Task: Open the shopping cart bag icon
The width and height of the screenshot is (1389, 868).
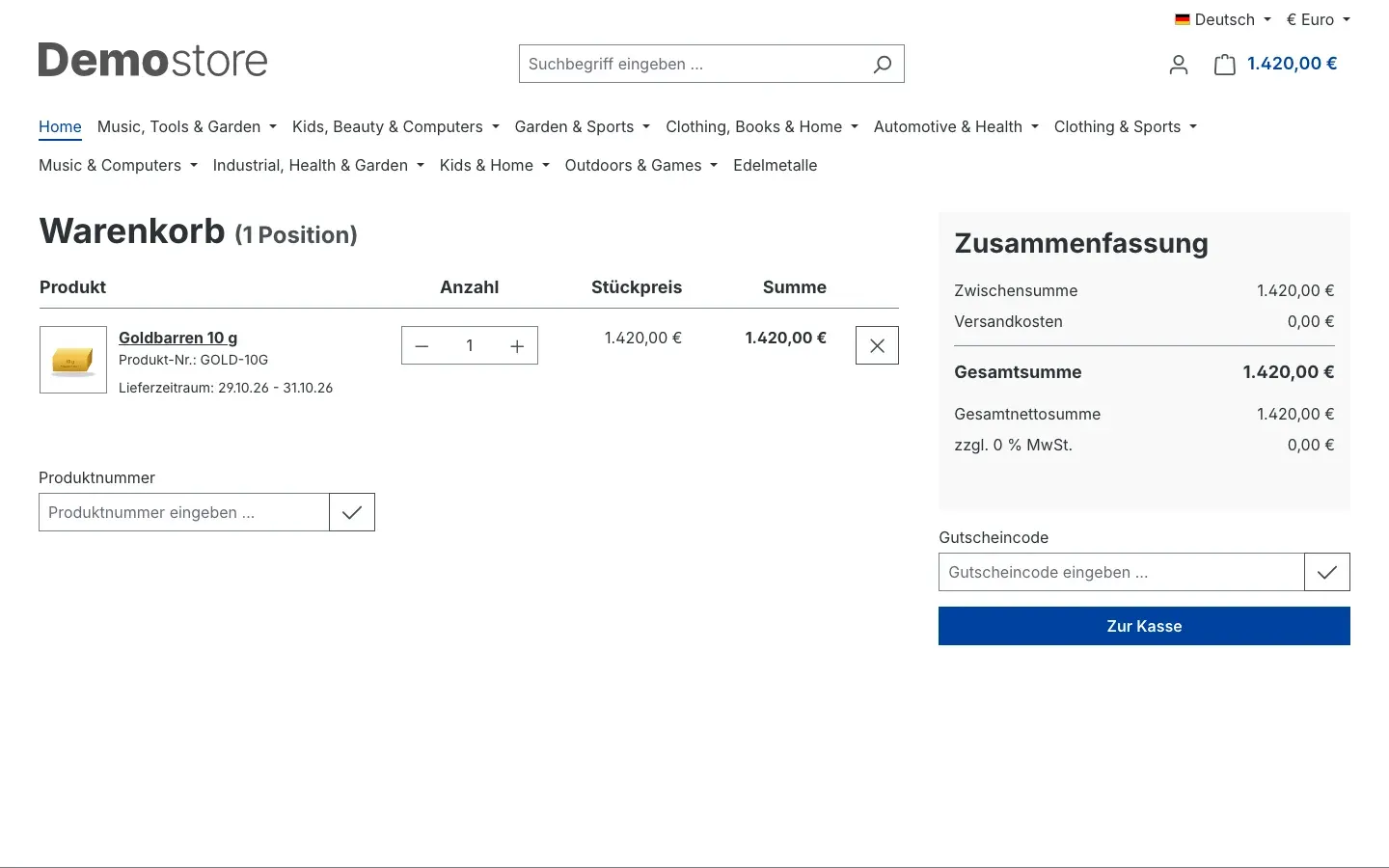Action: [1224, 65]
